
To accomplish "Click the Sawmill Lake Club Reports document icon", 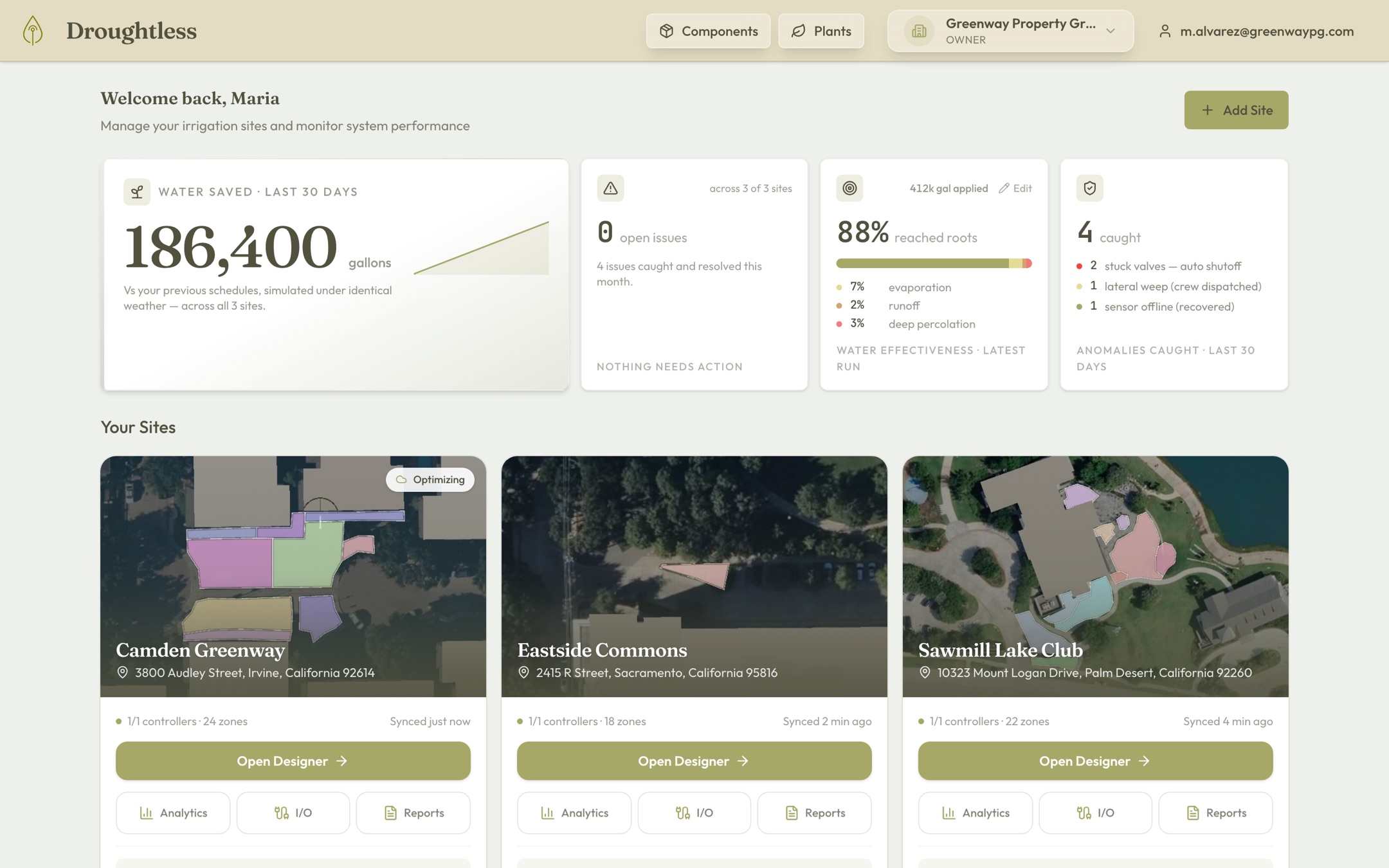I will pos(1193,813).
